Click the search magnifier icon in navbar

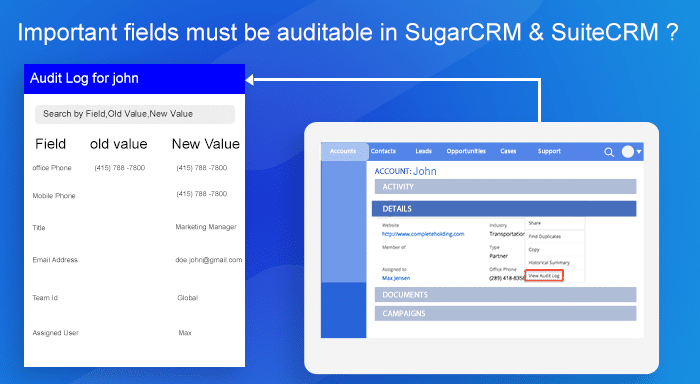pos(609,152)
